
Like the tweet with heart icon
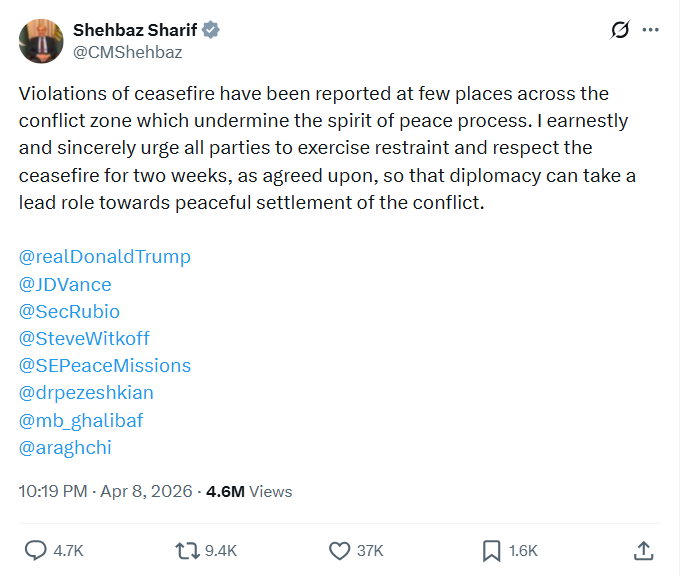(340, 550)
